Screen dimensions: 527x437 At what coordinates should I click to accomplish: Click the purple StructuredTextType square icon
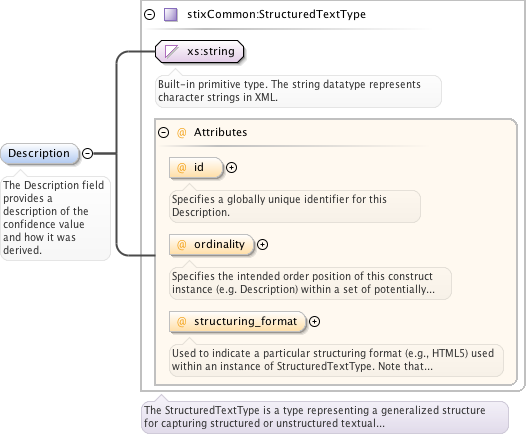[x=171, y=15]
